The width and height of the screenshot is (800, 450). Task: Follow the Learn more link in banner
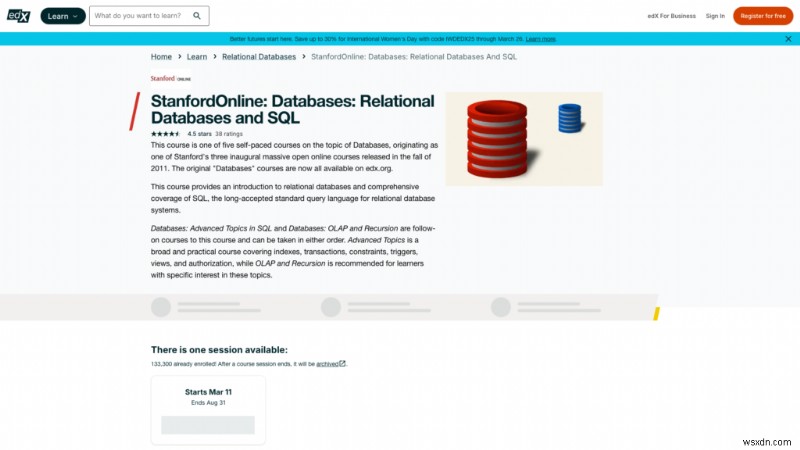point(540,39)
